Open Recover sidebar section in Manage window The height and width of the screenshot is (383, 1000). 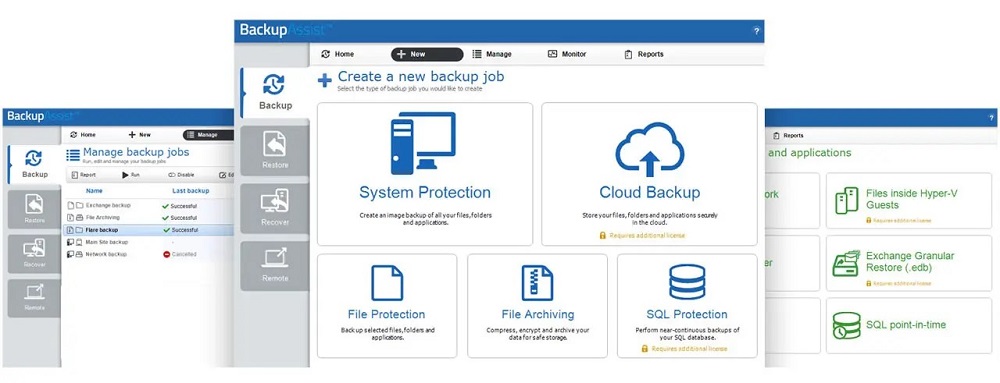pos(34,254)
